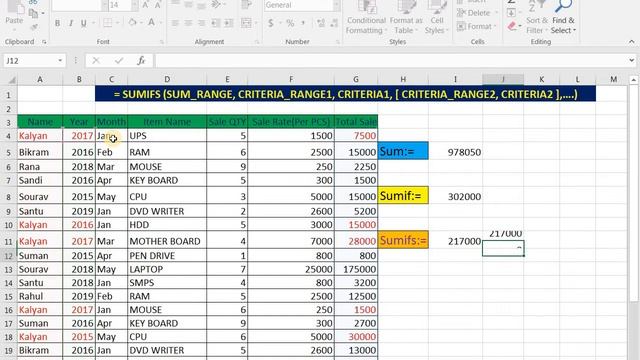
Task: Select the Format Painter brush
Action: point(34,27)
